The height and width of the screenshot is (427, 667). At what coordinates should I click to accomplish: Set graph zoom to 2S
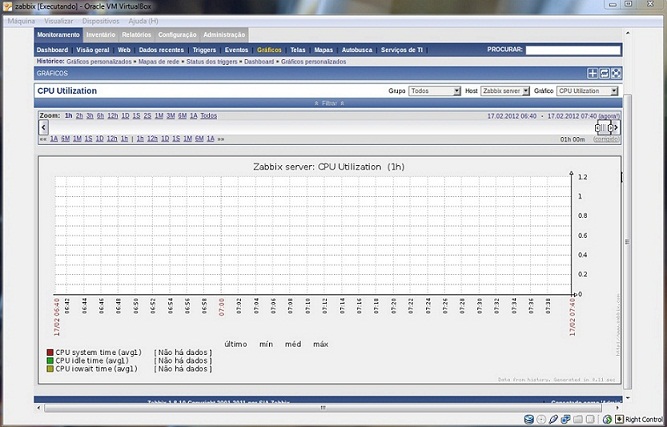pos(147,116)
